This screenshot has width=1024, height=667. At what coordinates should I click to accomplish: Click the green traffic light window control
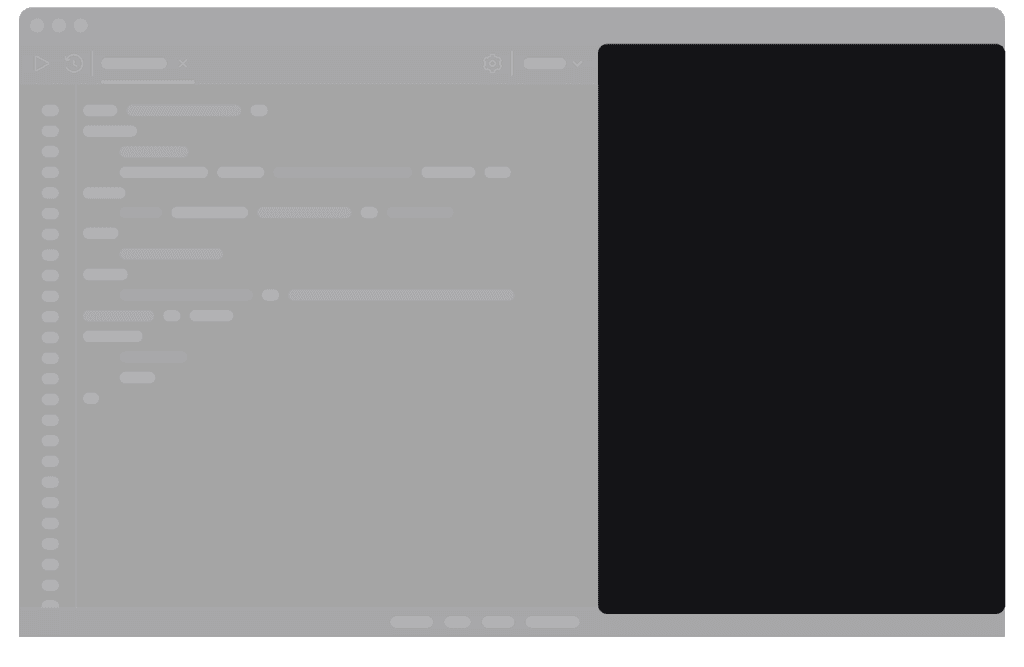pyautogui.click(x=79, y=25)
